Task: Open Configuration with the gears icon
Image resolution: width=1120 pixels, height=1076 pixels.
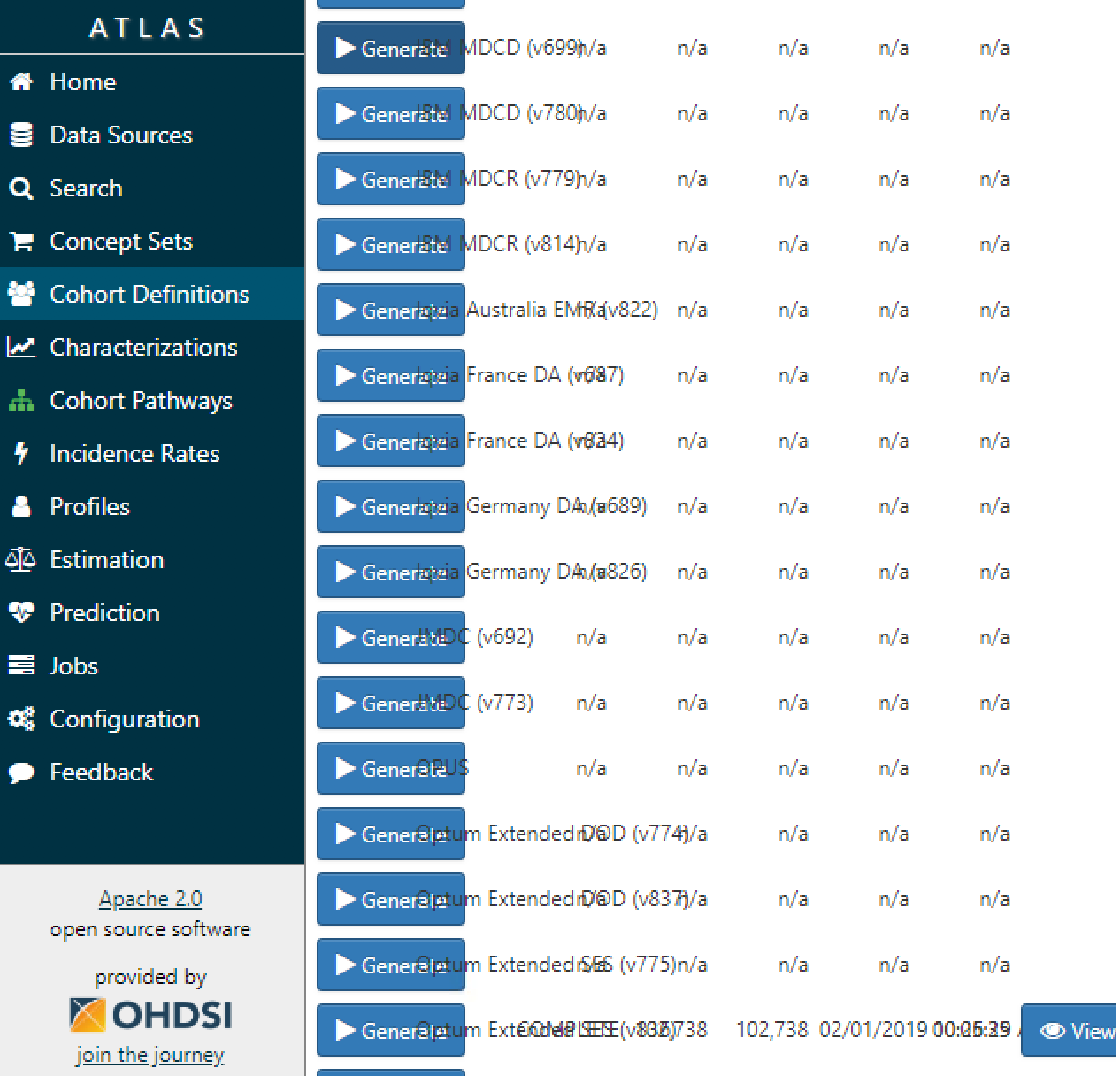Action: click(20, 719)
